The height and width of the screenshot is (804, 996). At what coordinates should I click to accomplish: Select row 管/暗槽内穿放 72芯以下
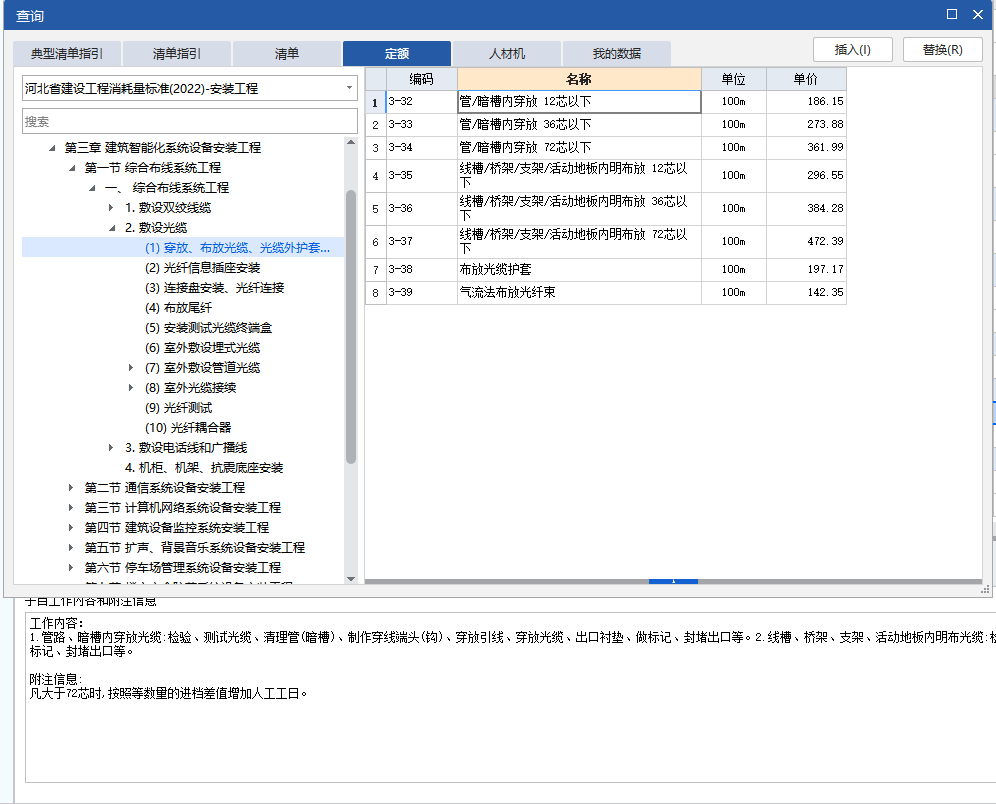tap(579, 147)
